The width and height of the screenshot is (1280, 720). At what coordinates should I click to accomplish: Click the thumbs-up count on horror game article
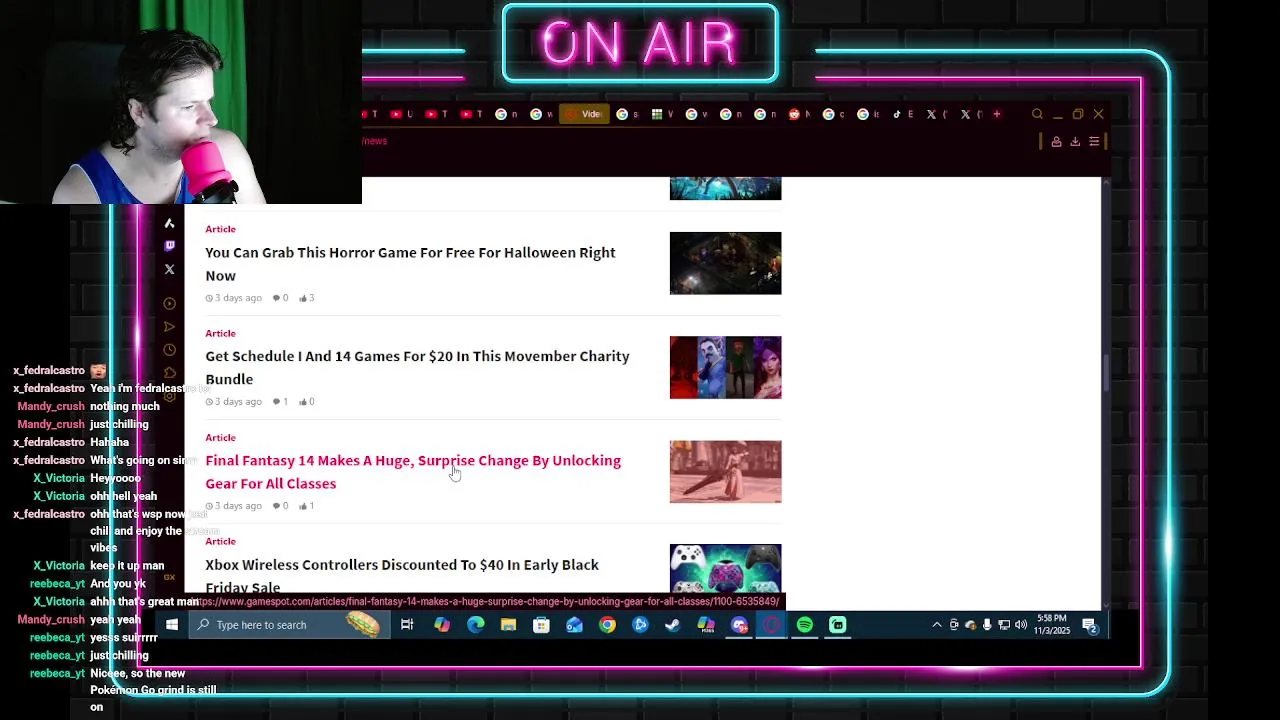pos(306,298)
